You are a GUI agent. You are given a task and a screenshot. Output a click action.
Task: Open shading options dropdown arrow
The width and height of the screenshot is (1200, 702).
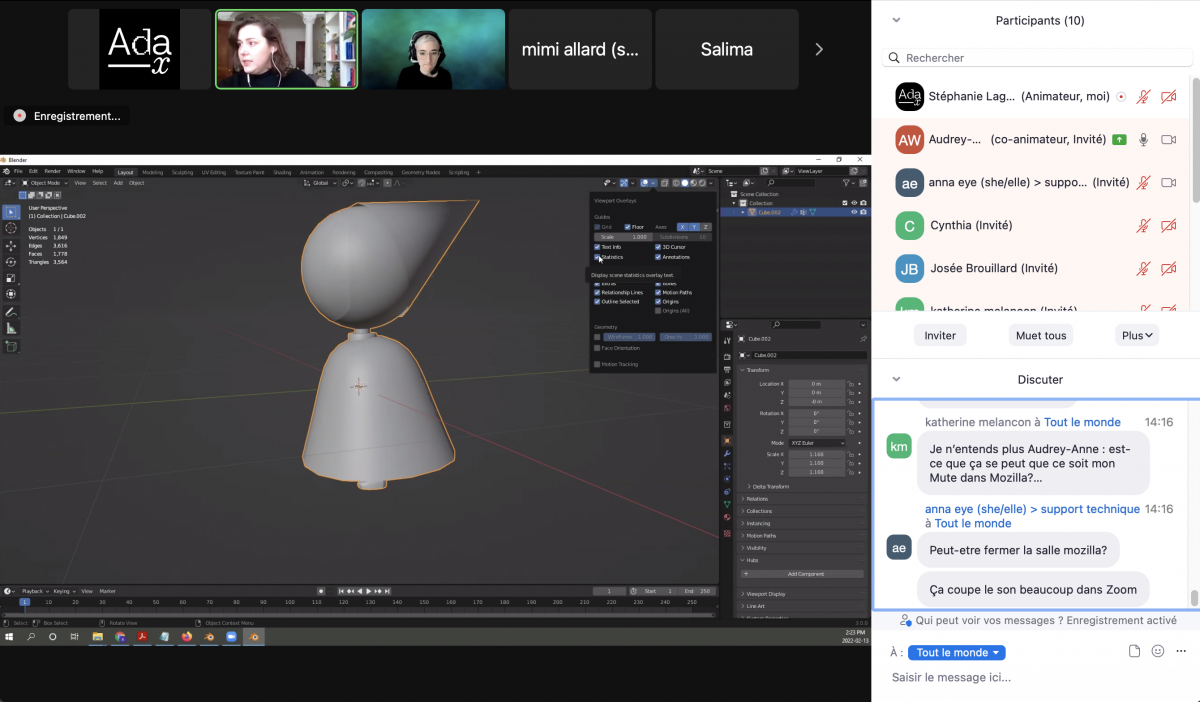click(712, 183)
